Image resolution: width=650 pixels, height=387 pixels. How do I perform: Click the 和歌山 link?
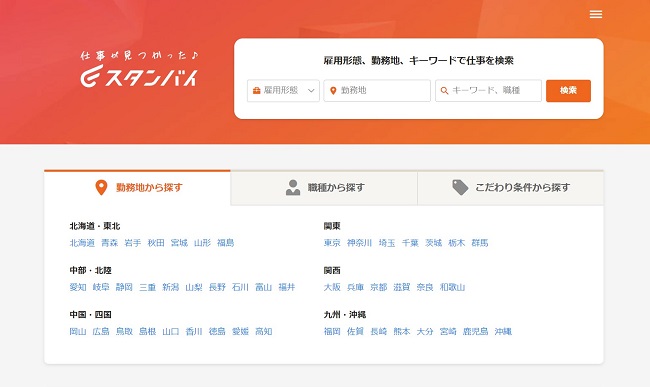[x=452, y=287]
